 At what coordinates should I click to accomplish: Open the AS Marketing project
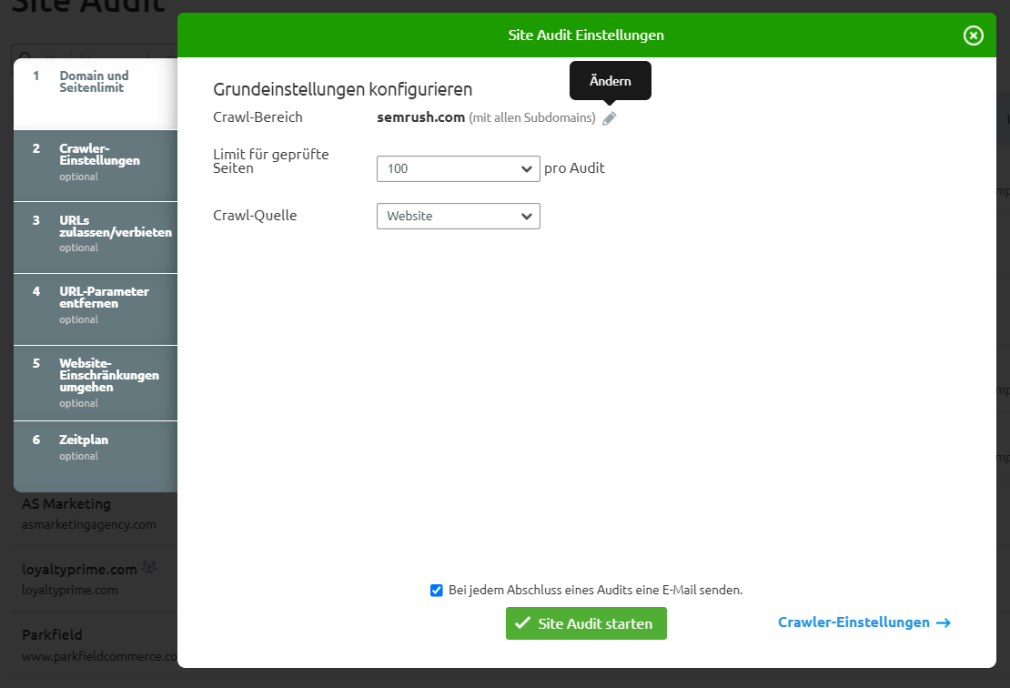pyautogui.click(x=67, y=504)
